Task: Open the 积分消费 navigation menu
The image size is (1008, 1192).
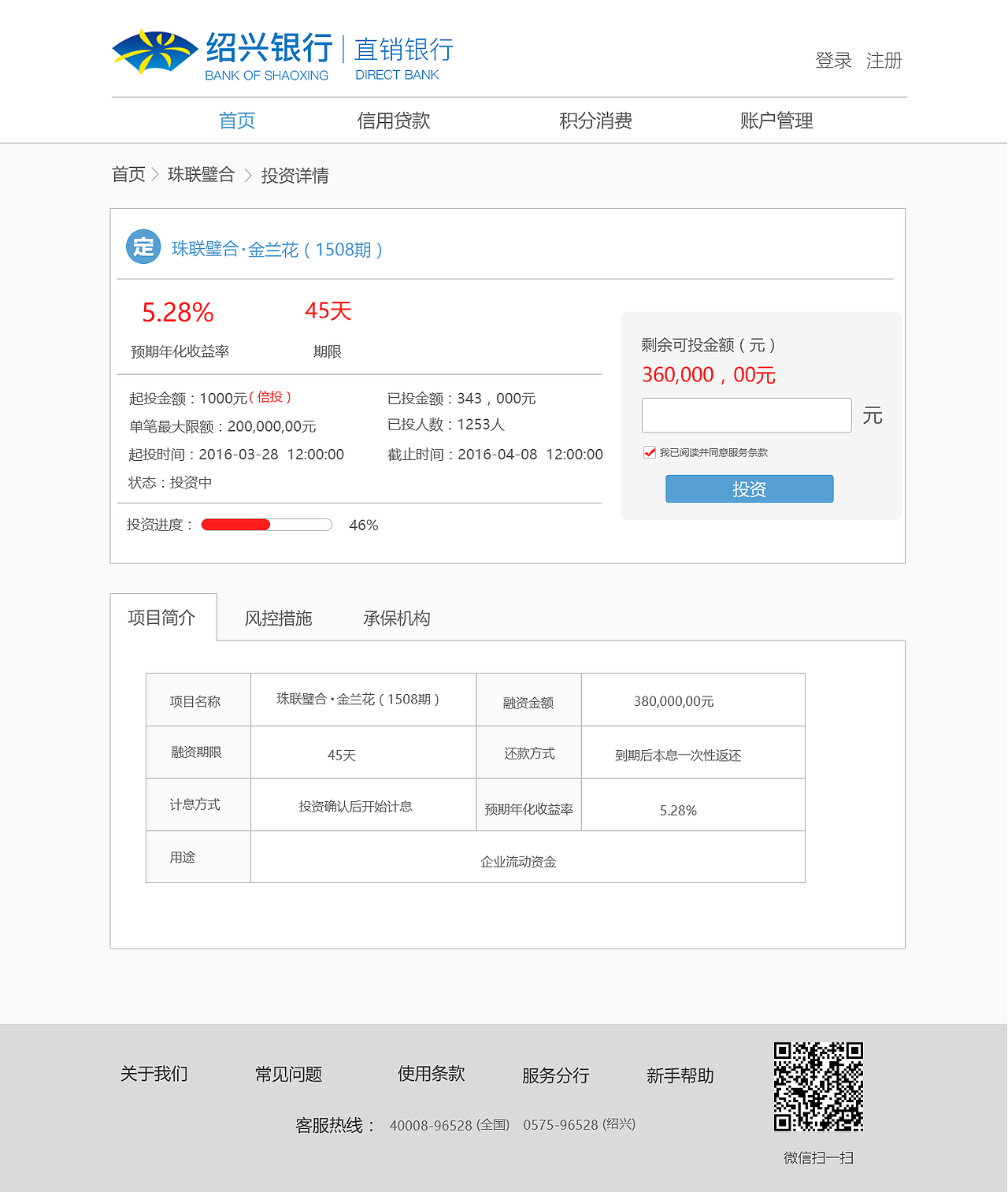Action: [597, 120]
